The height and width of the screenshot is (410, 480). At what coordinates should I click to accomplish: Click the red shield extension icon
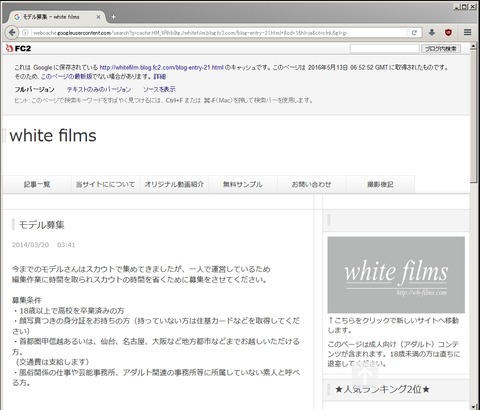(448, 32)
